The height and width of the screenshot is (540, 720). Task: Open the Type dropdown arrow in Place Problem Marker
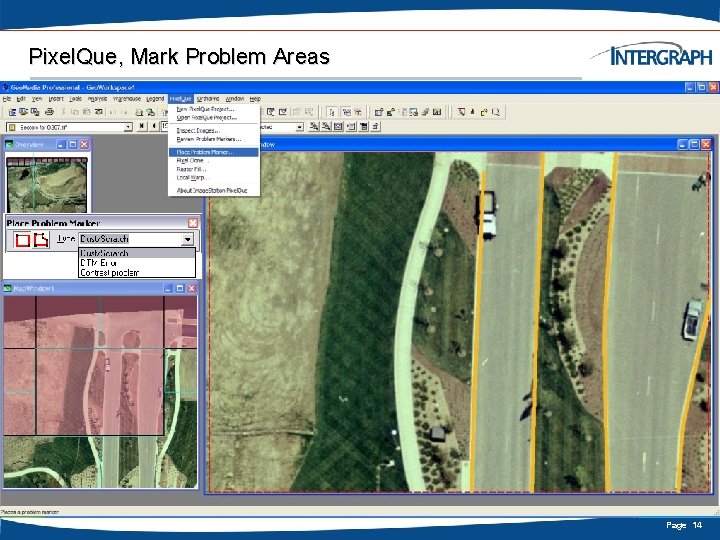pyautogui.click(x=187, y=239)
